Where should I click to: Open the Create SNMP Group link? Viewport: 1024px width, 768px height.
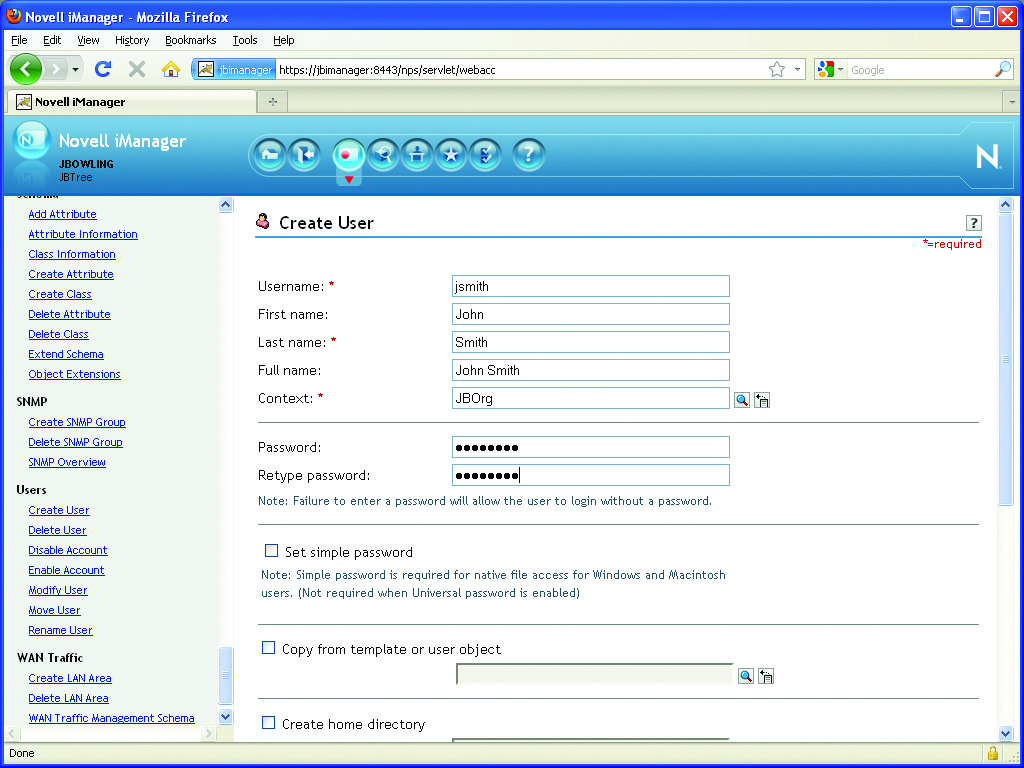pos(77,422)
